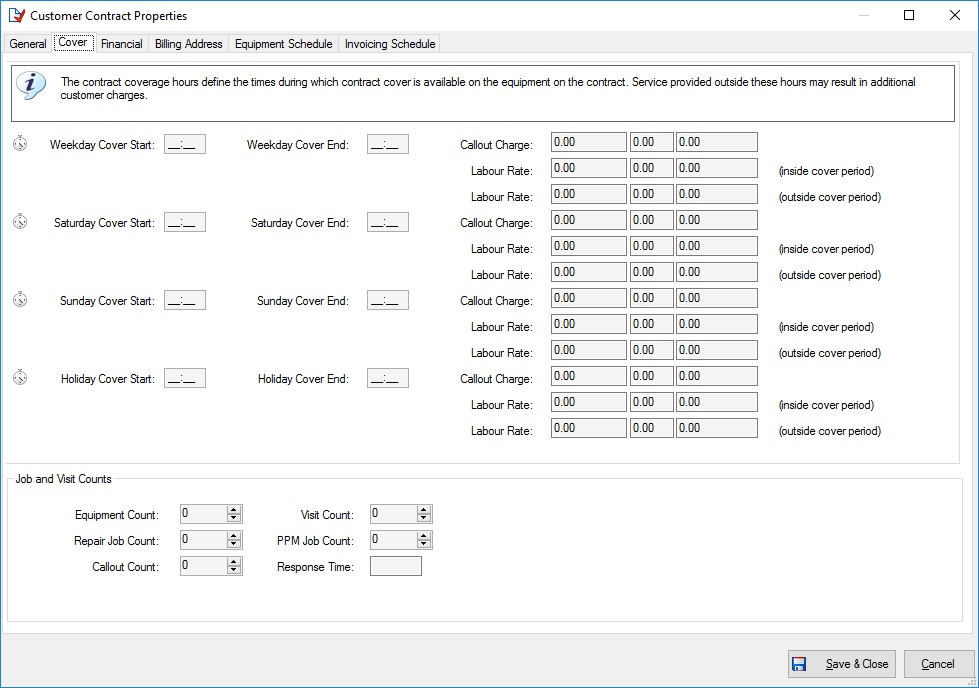Decrease the Equipment Count value
This screenshot has height=688, width=979.
tap(234, 518)
